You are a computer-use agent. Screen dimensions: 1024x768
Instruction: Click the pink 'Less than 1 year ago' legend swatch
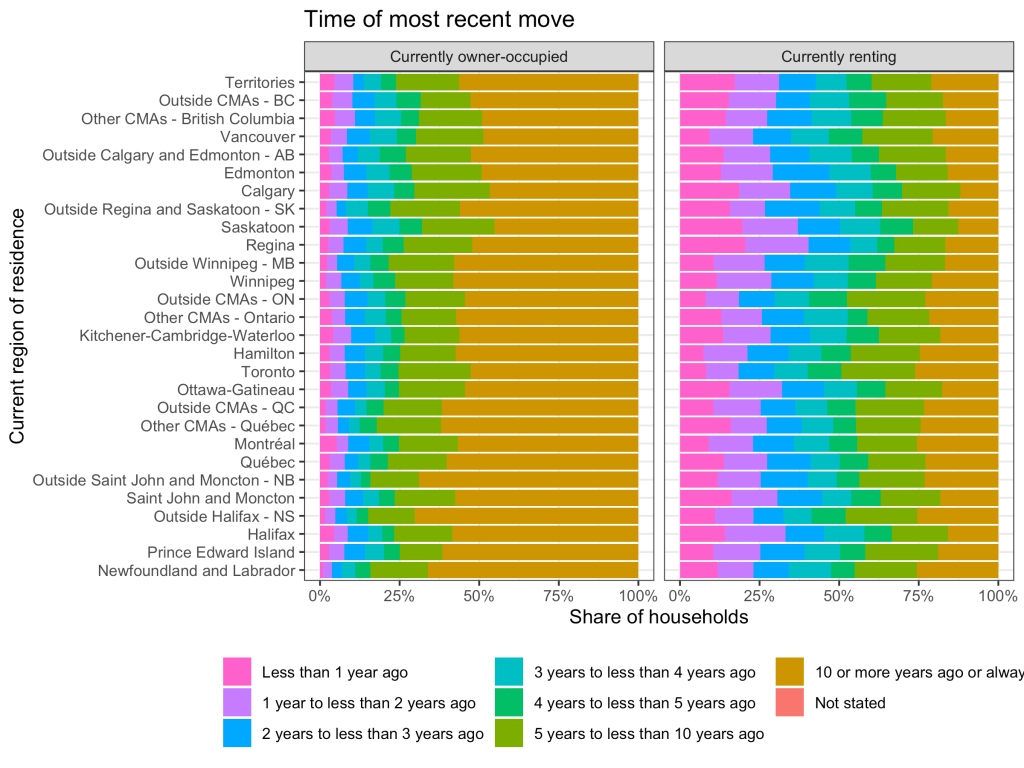(237, 672)
